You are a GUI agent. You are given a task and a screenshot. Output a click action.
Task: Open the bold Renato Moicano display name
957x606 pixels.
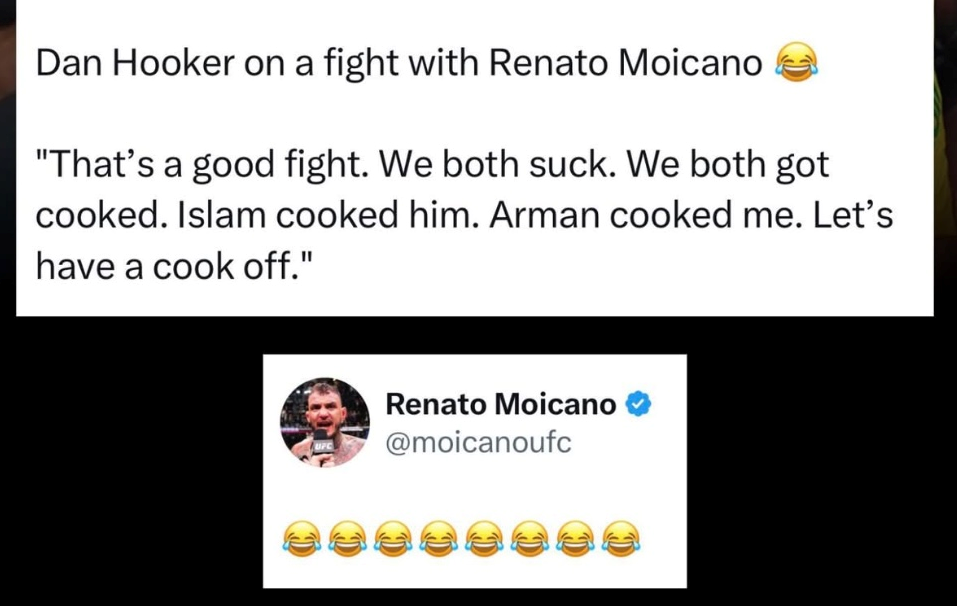(500, 404)
